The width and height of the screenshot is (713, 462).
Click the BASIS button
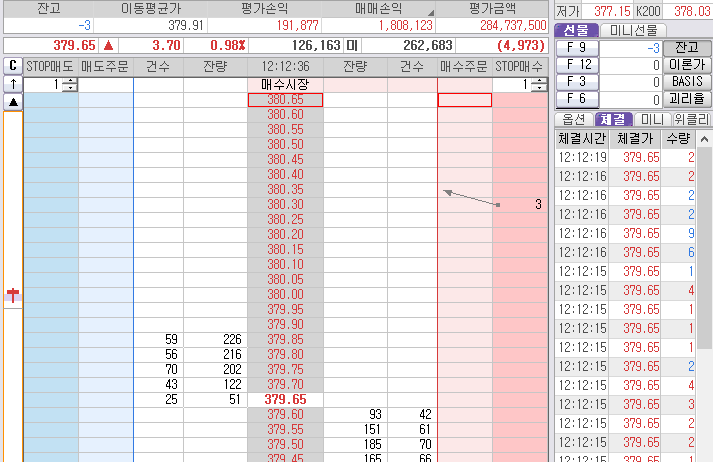687,81
